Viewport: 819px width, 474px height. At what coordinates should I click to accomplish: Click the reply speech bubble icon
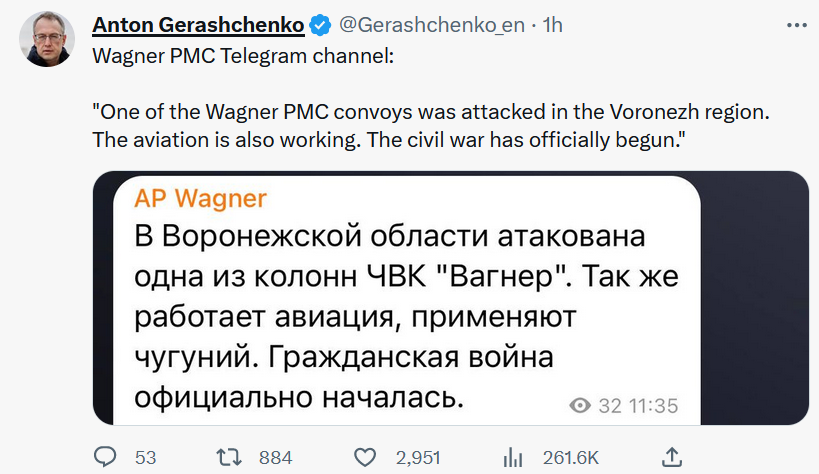[x=106, y=457]
